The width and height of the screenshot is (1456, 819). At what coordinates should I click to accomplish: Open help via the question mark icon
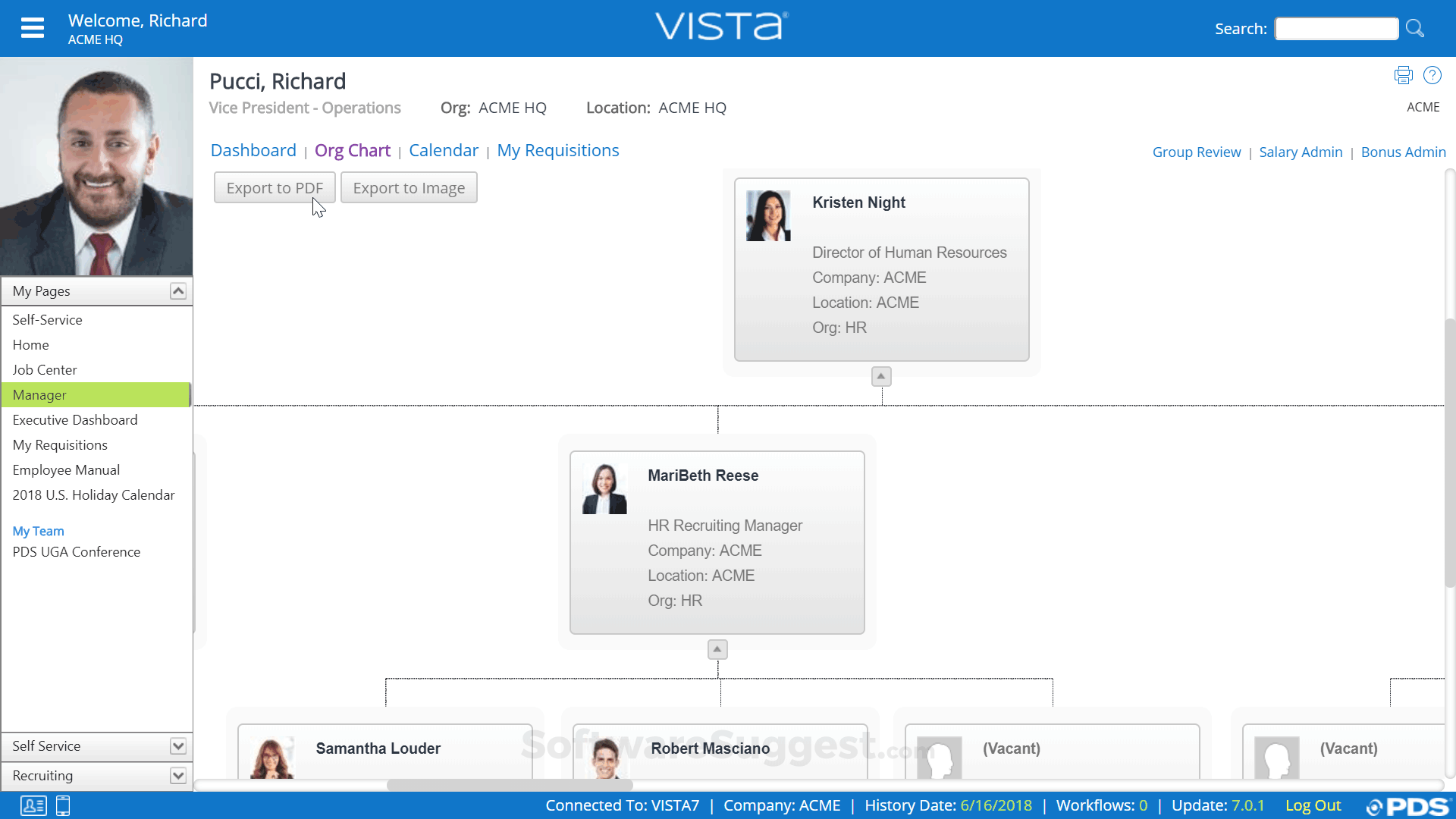tap(1432, 75)
